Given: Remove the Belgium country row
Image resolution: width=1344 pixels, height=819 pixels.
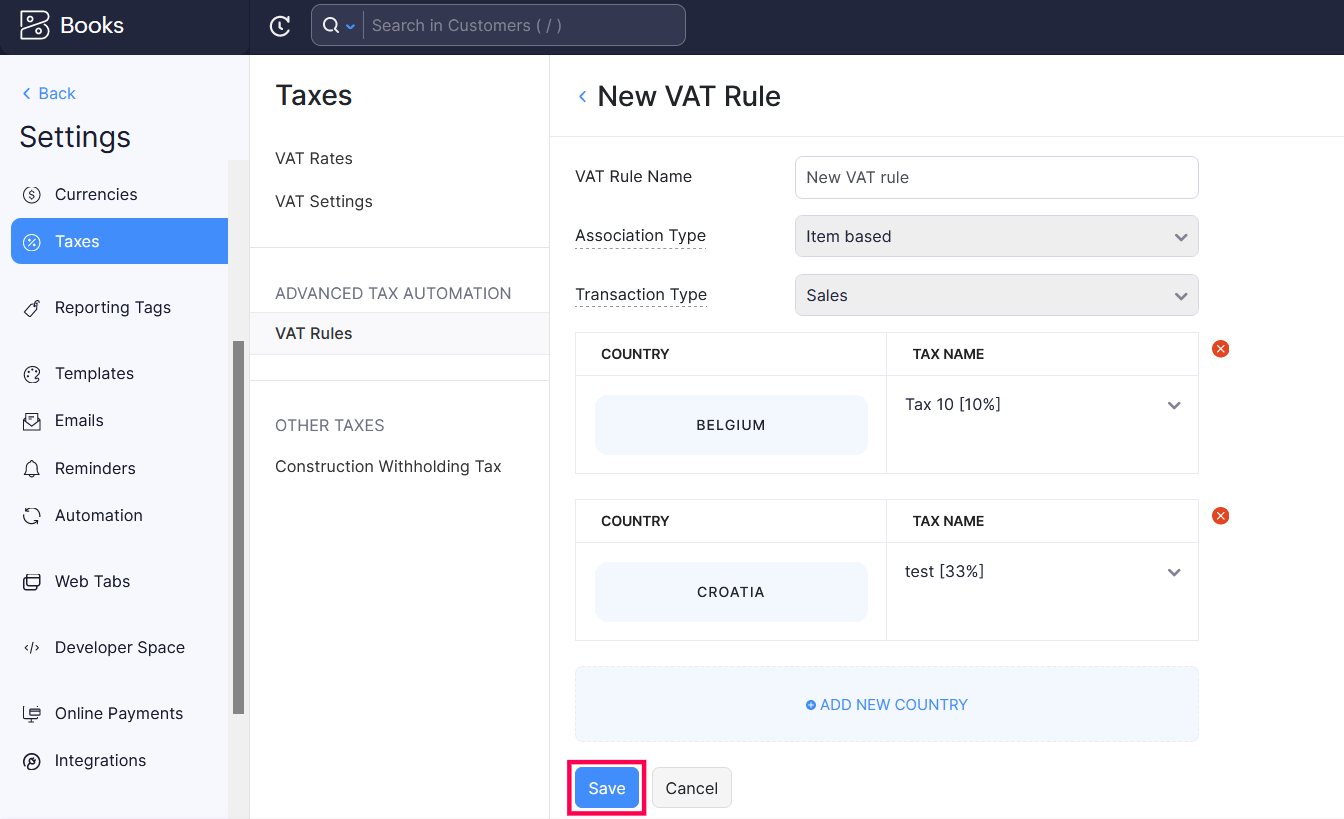Looking at the screenshot, I should (x=1220, y=348).
